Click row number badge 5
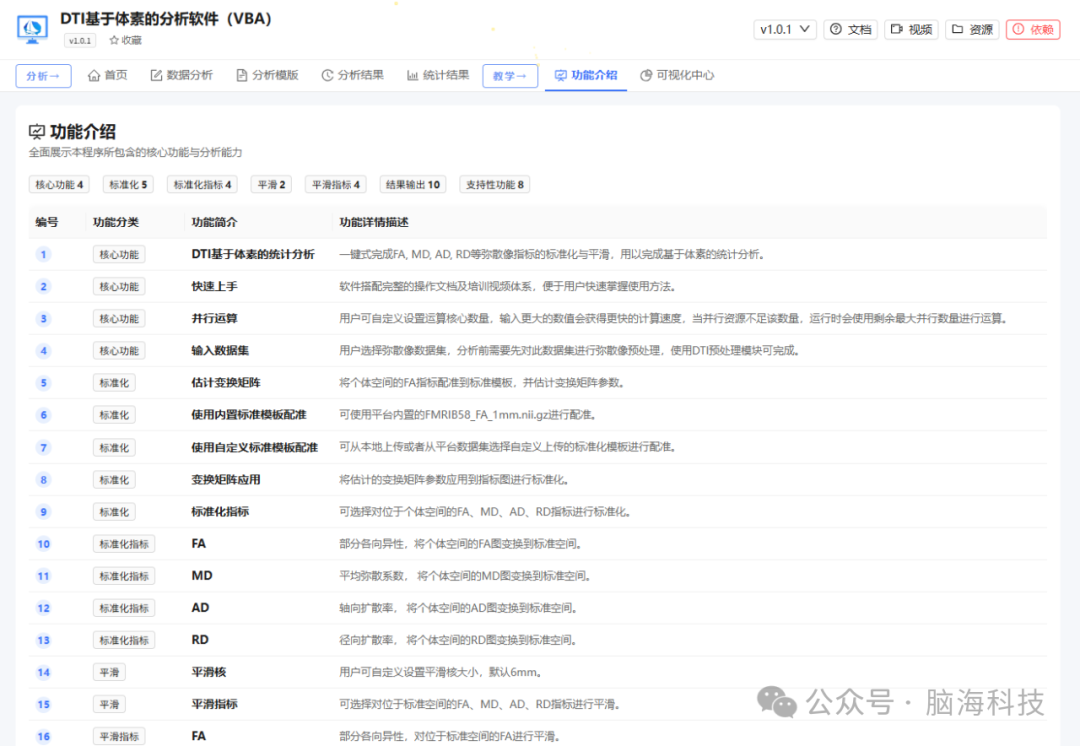 click(x=43, y=383)
